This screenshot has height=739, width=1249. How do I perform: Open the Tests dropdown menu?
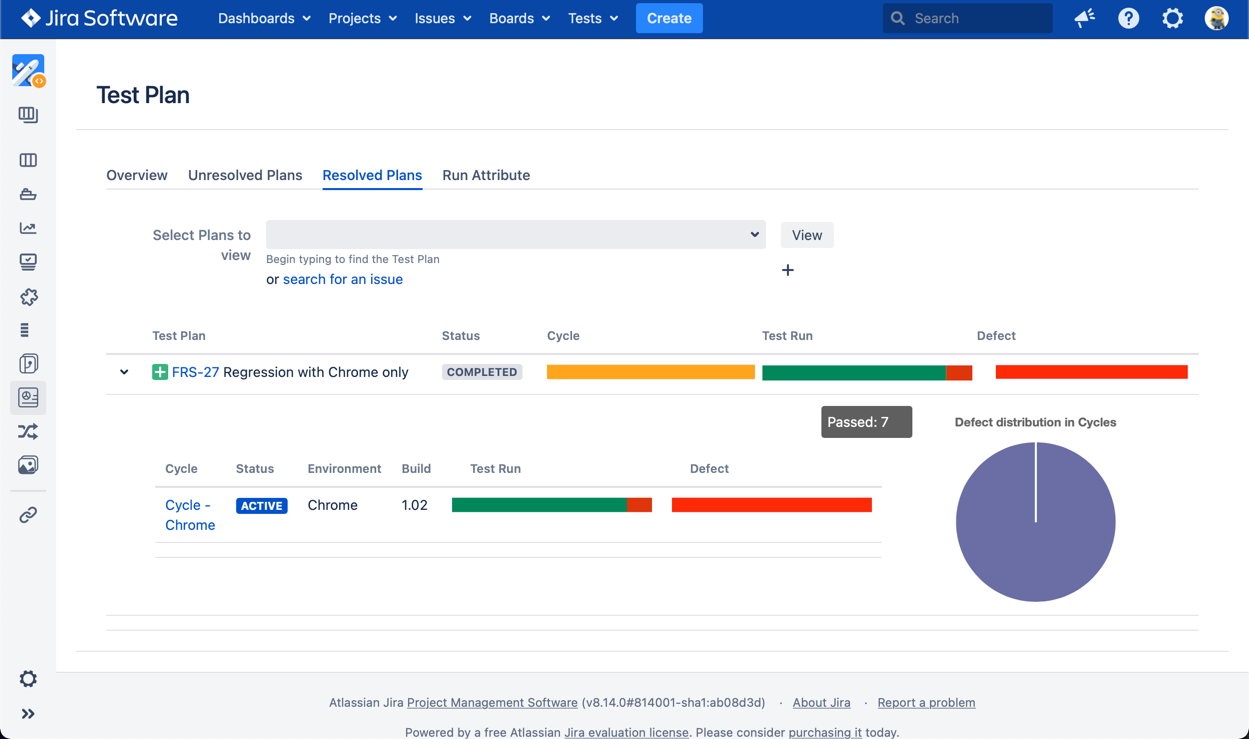593,18
